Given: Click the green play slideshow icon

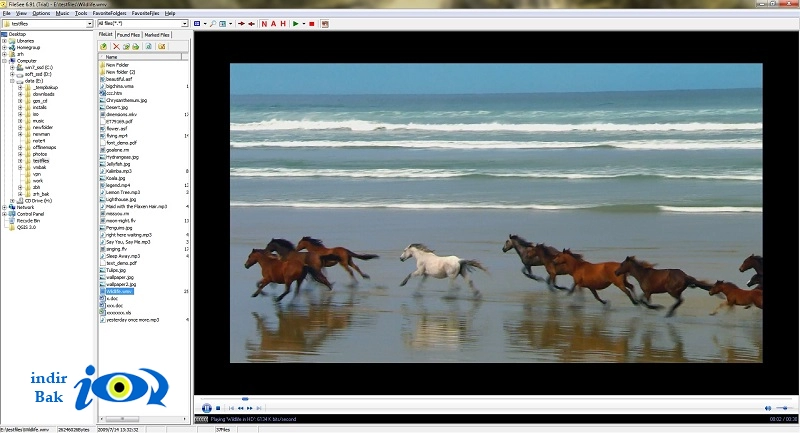Looking at the screenshot, I should click(x=295, y=24).
